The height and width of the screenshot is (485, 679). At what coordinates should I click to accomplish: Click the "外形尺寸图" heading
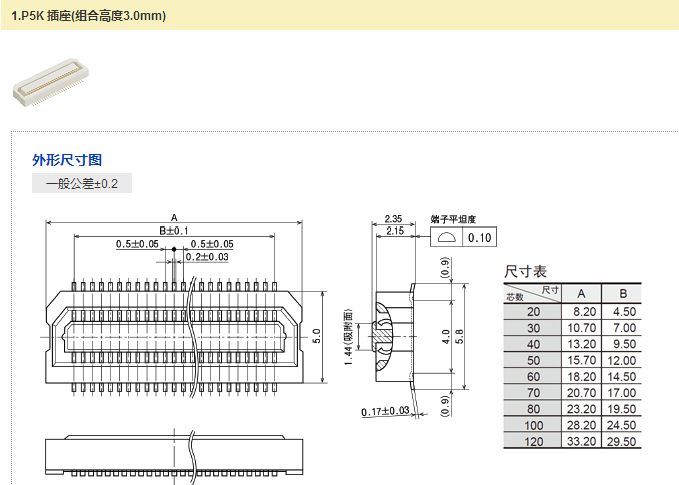(x=67, y=160)
